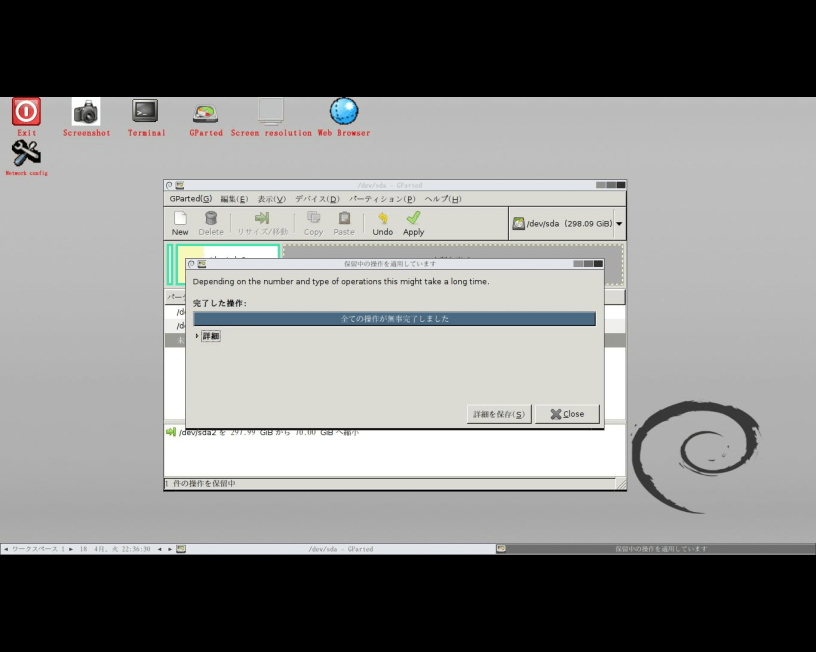Click the status bar pending operations text
The height and width of the screenshot is (652, 816).
coord(200,483)
